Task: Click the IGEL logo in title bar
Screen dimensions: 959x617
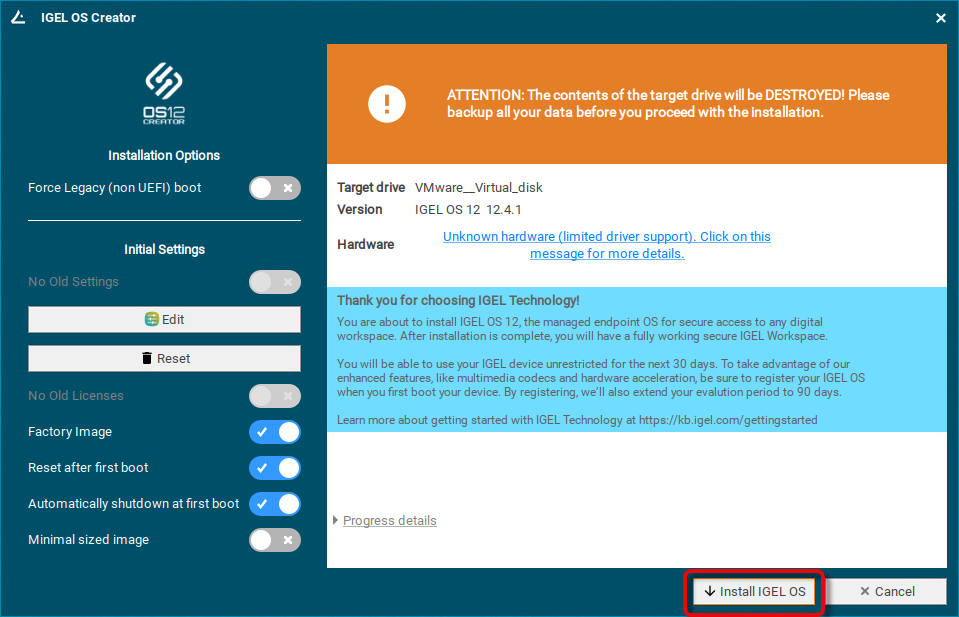Action: coord(18,17)
